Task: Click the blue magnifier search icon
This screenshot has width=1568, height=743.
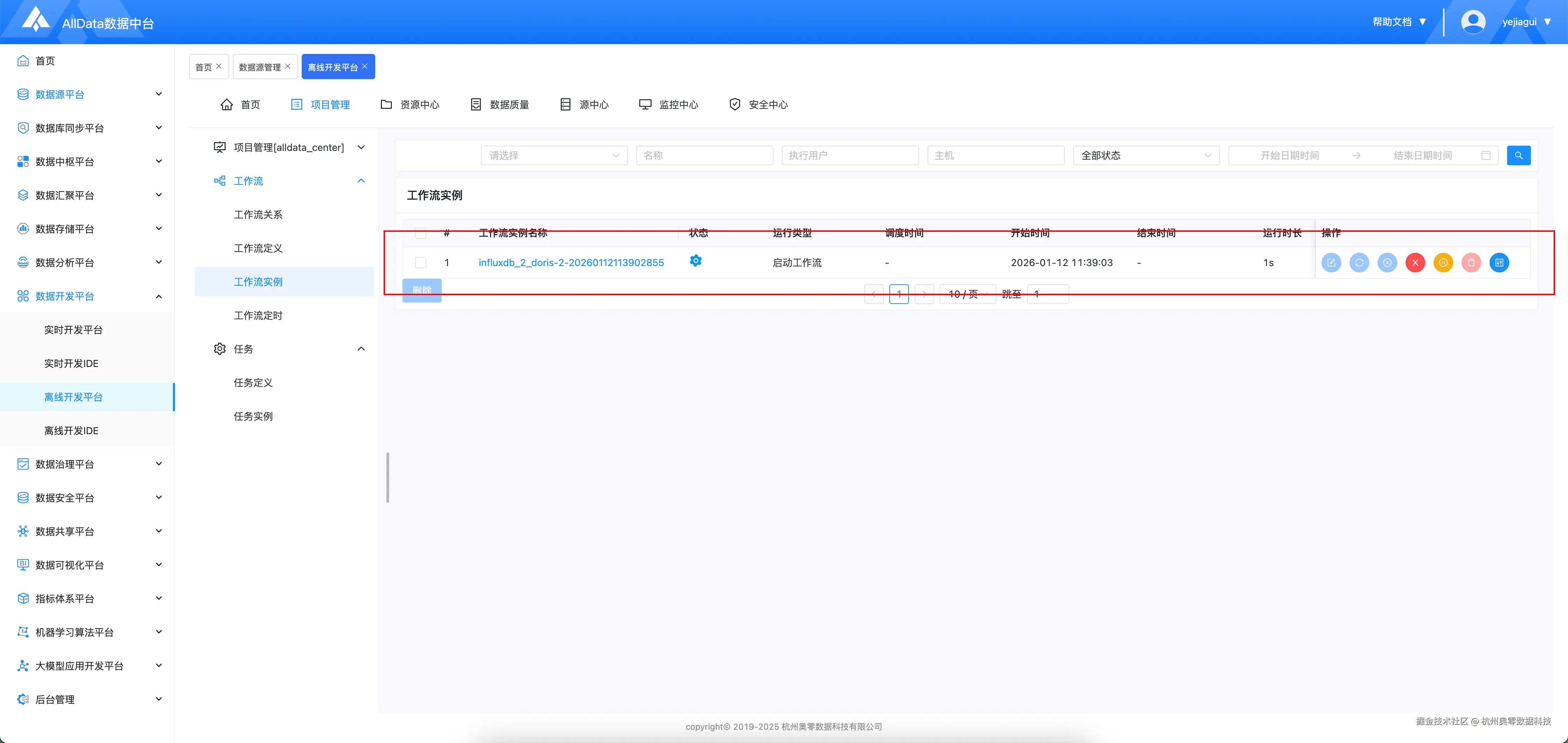Action: pos(1518,155)
